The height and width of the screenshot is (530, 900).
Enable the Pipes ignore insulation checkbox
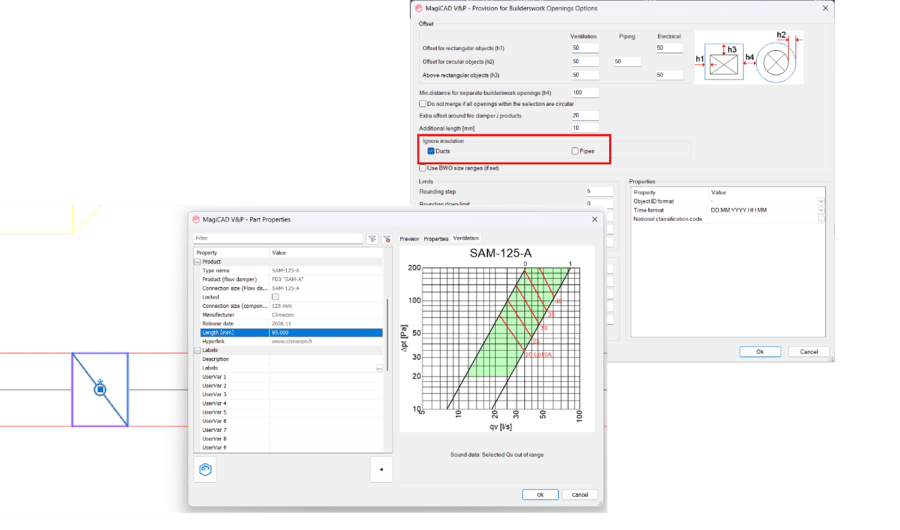click(x=575, y=151)
